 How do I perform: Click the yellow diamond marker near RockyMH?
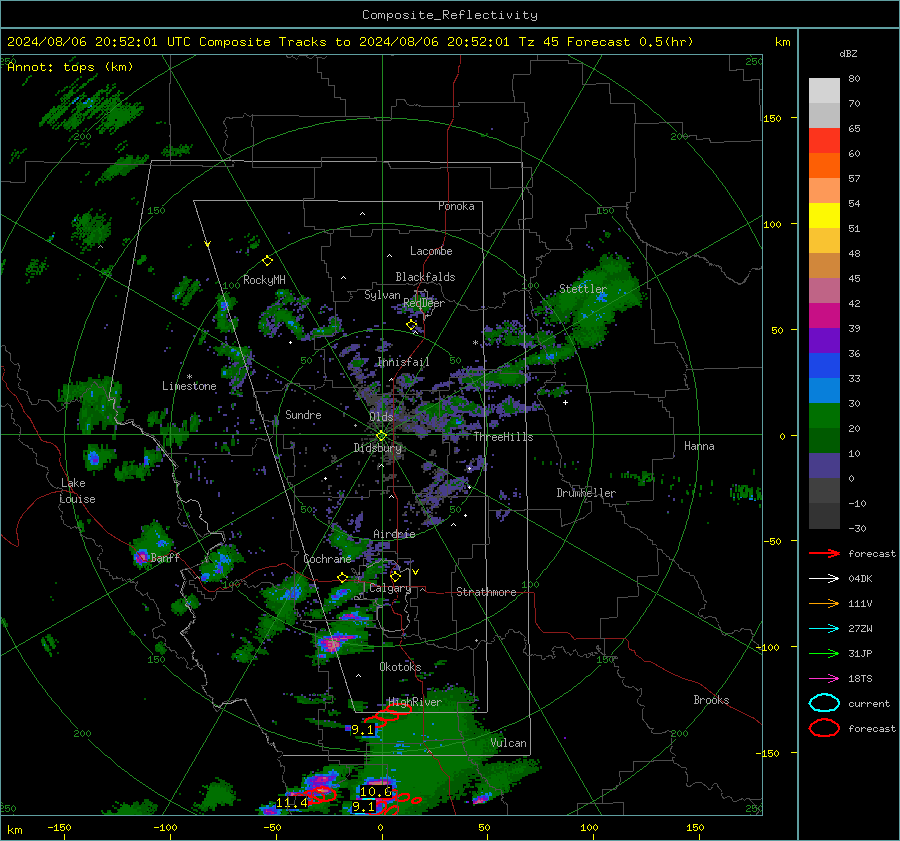coord(267,261)
